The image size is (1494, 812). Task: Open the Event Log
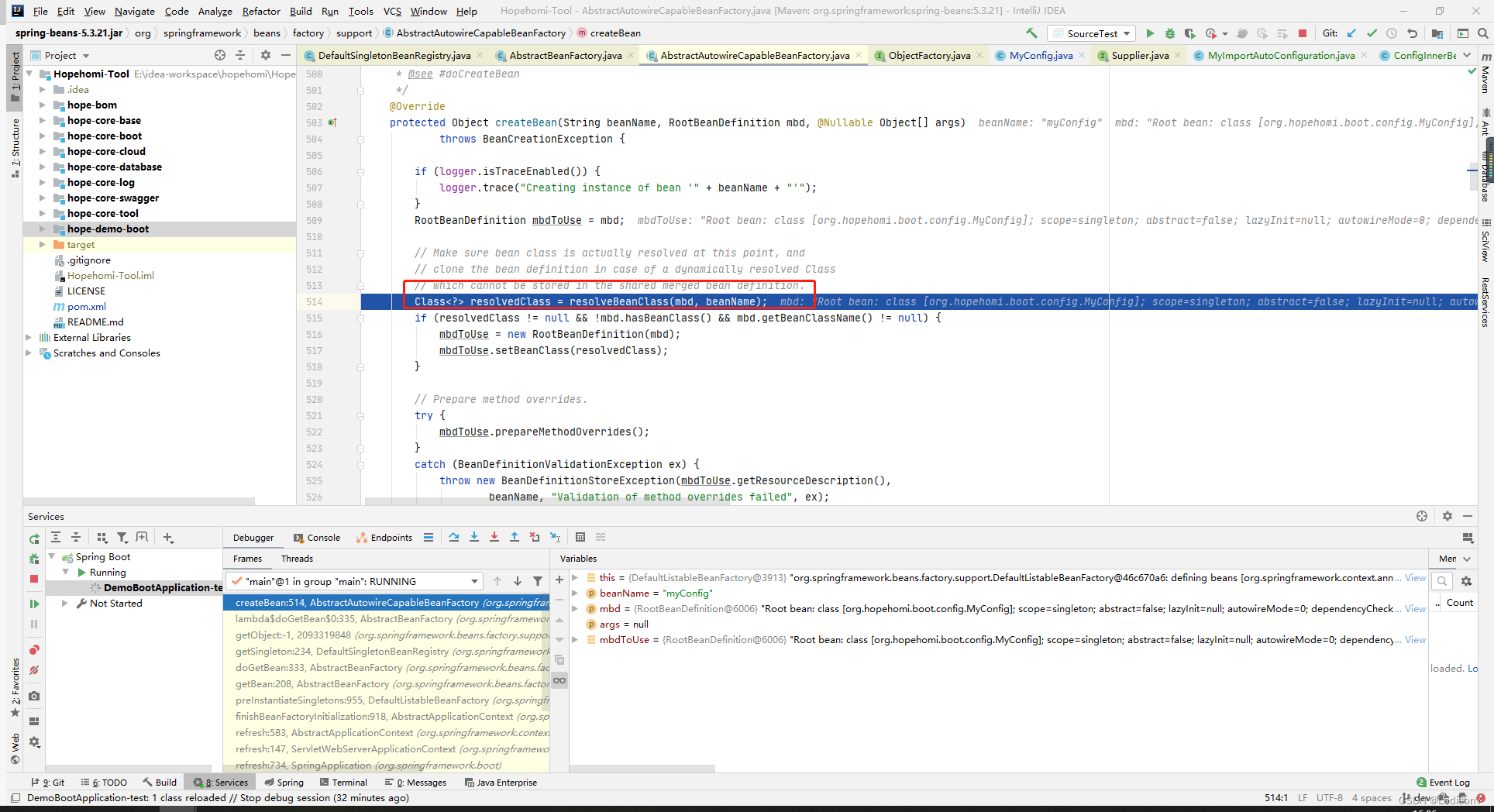click(x=1443, y=782)
